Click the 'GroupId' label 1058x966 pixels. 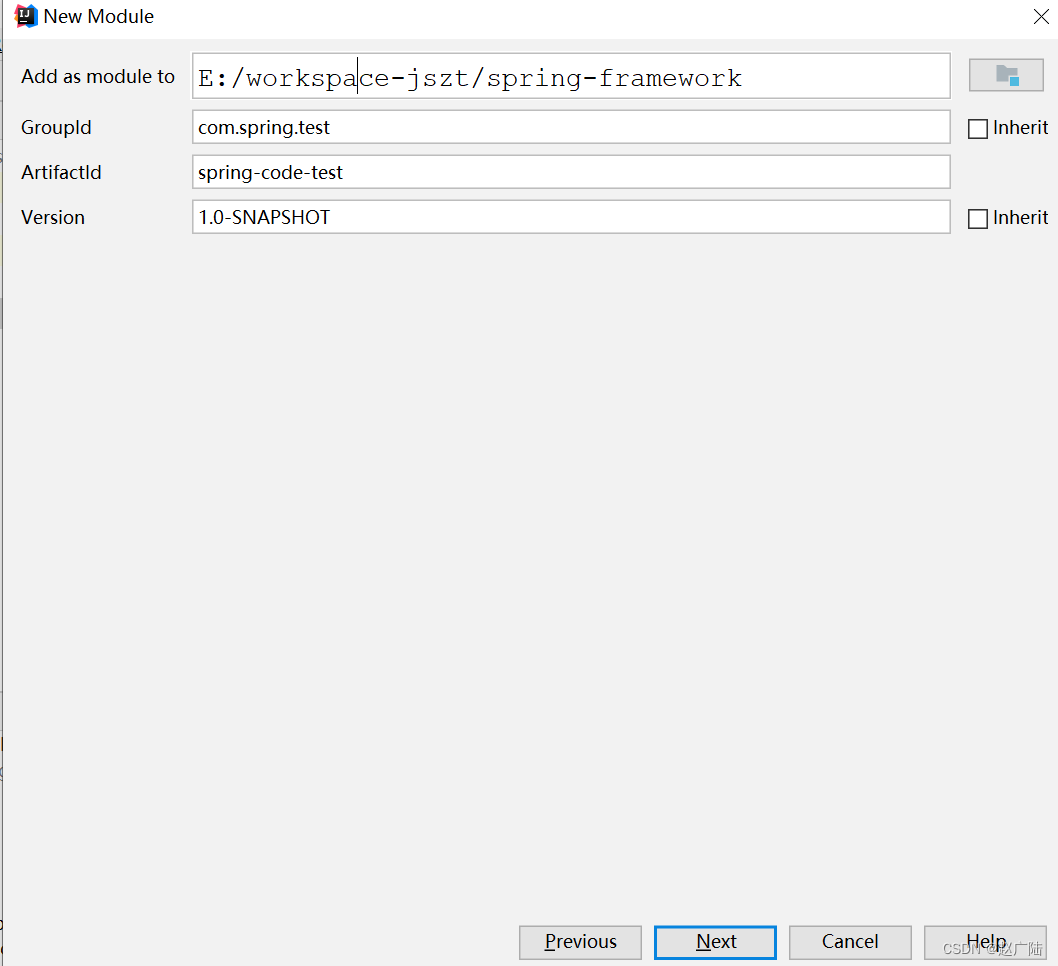coord(56,127)
